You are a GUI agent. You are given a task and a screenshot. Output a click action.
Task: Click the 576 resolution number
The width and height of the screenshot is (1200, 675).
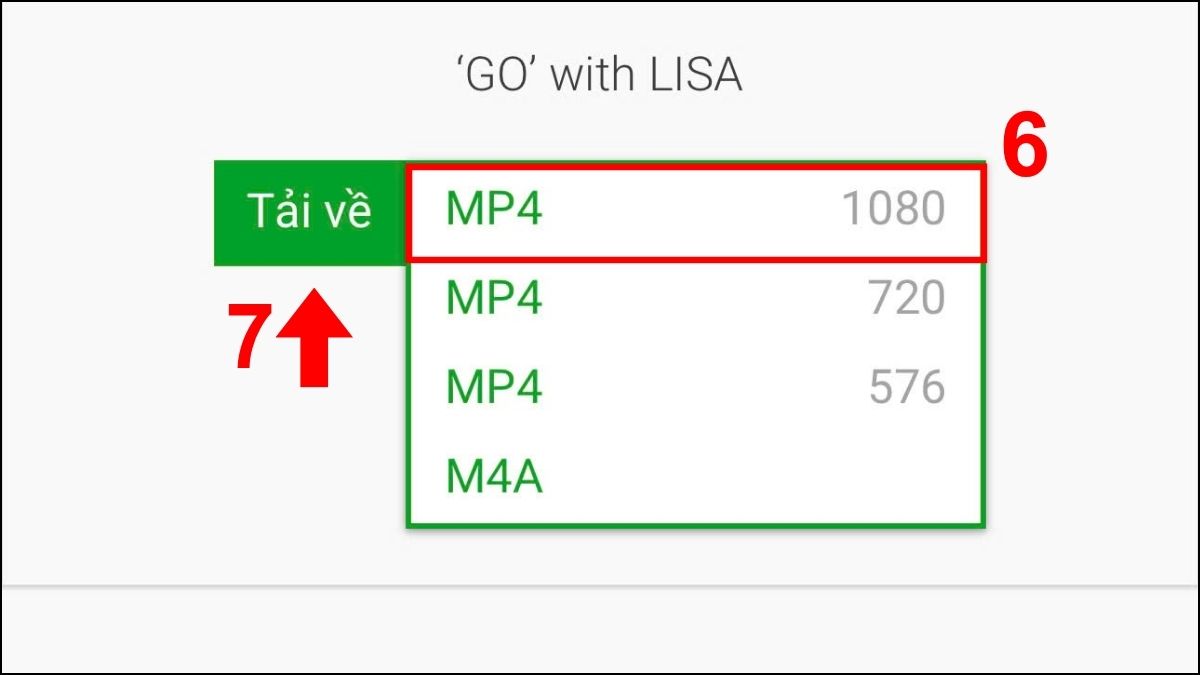(x=906, y=388)
